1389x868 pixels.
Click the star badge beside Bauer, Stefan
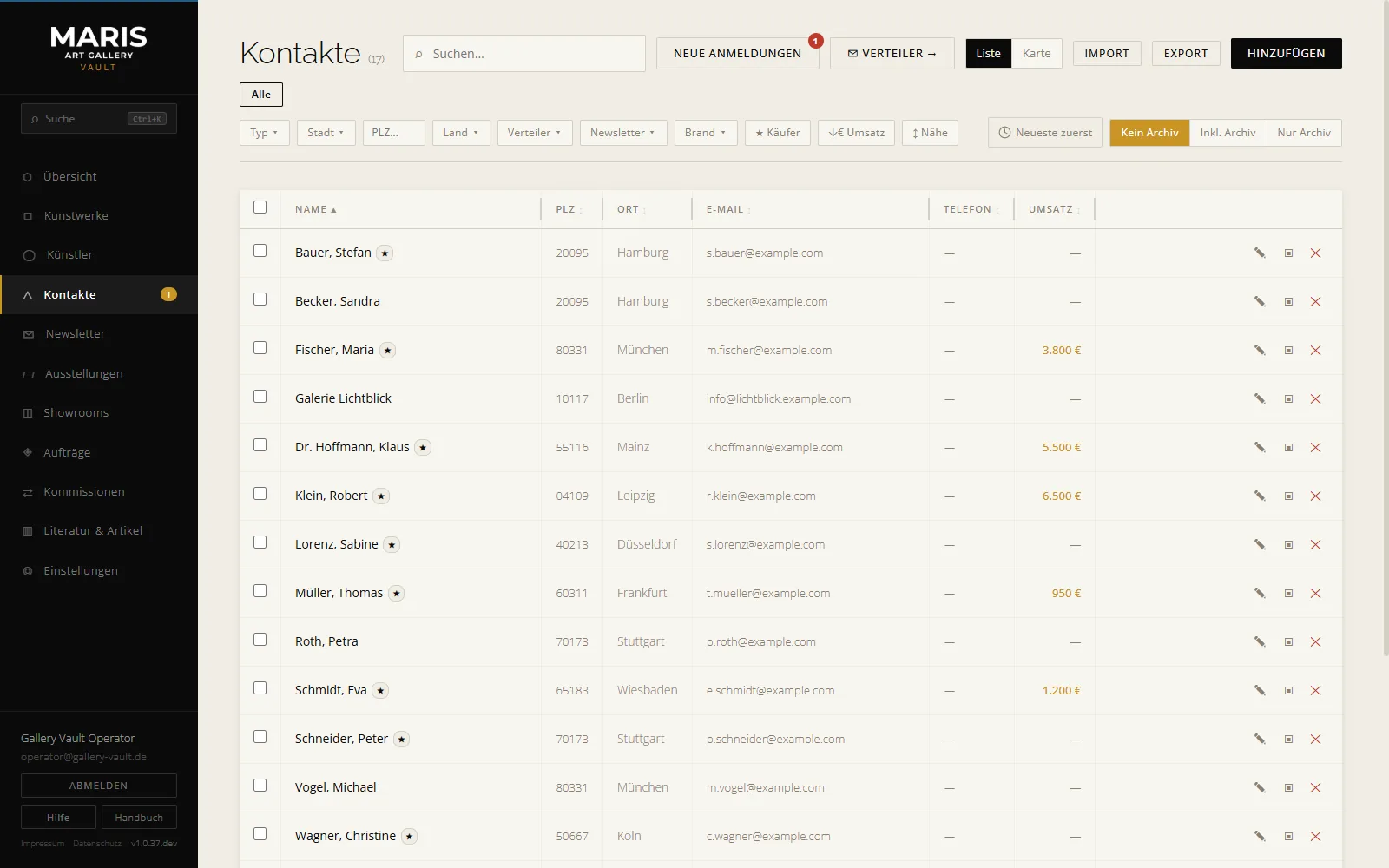pos(385,253)
